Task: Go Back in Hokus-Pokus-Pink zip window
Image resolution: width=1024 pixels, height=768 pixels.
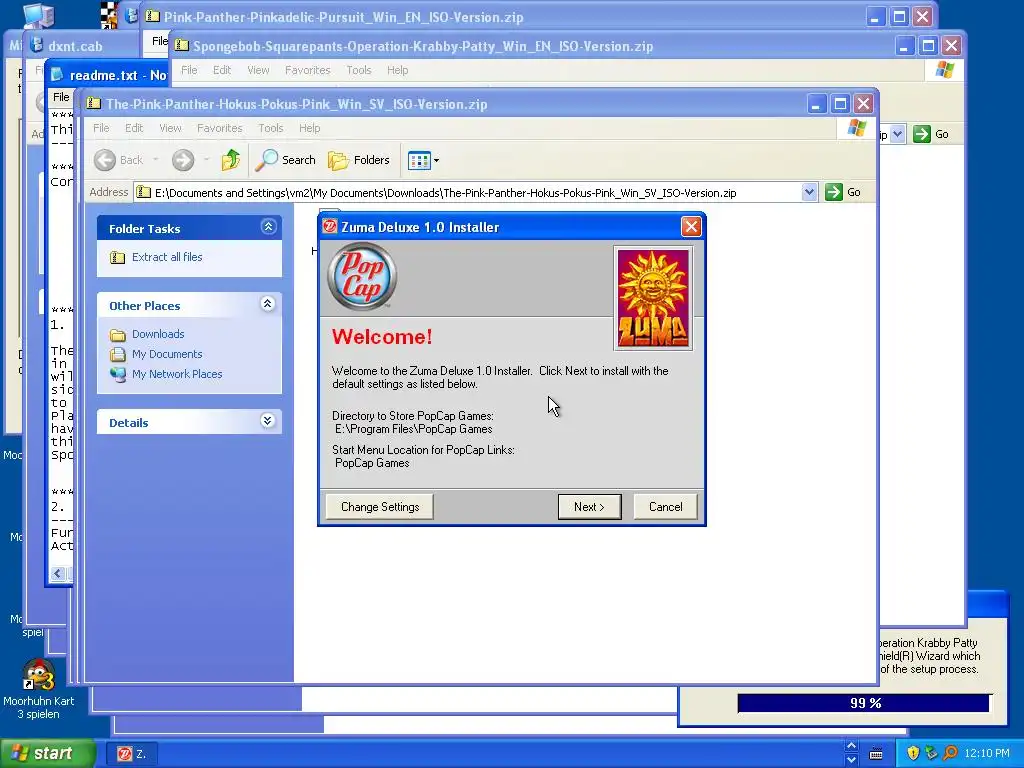Action: 119,160
